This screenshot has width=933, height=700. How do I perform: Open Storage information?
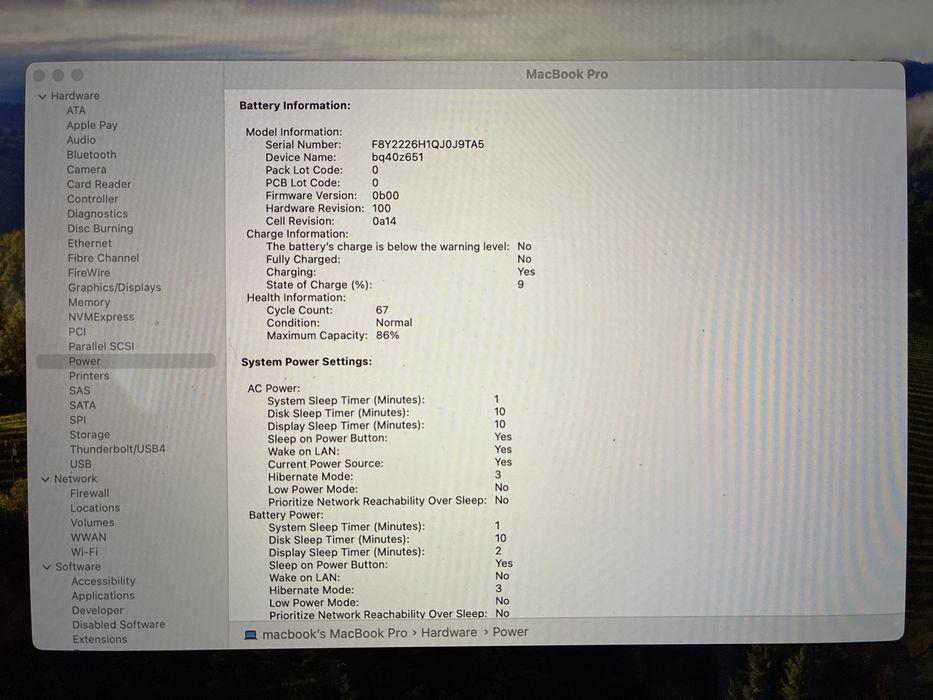pyautogui.click(x=90, y=435)
